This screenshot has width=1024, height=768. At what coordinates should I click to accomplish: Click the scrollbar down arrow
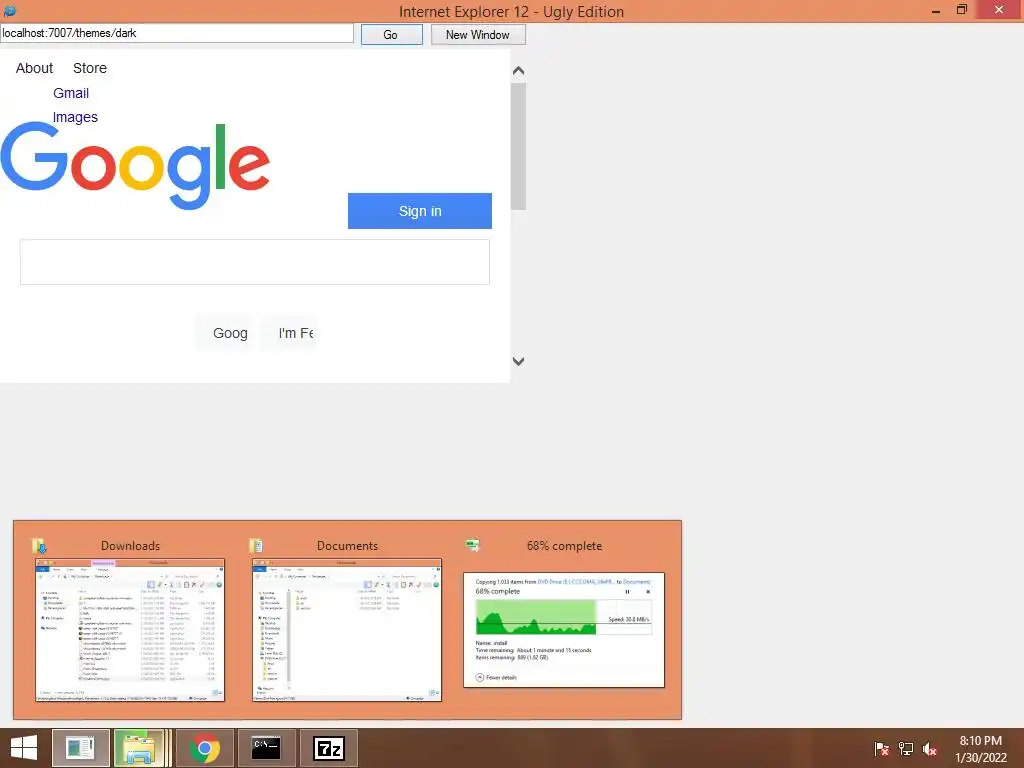point(519,361)
